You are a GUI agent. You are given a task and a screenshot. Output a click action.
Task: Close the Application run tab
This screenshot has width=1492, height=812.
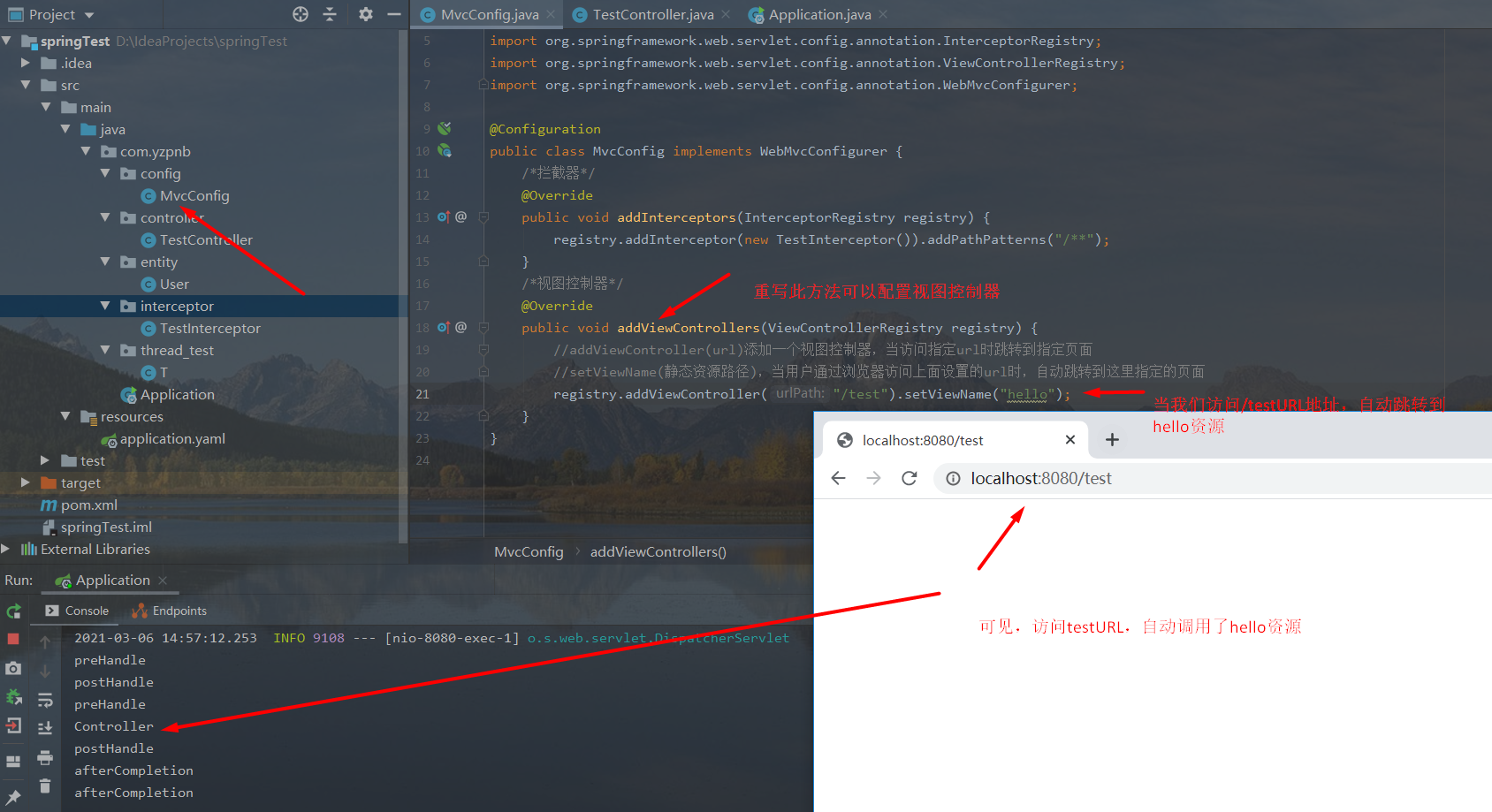(x=163, y=581)
